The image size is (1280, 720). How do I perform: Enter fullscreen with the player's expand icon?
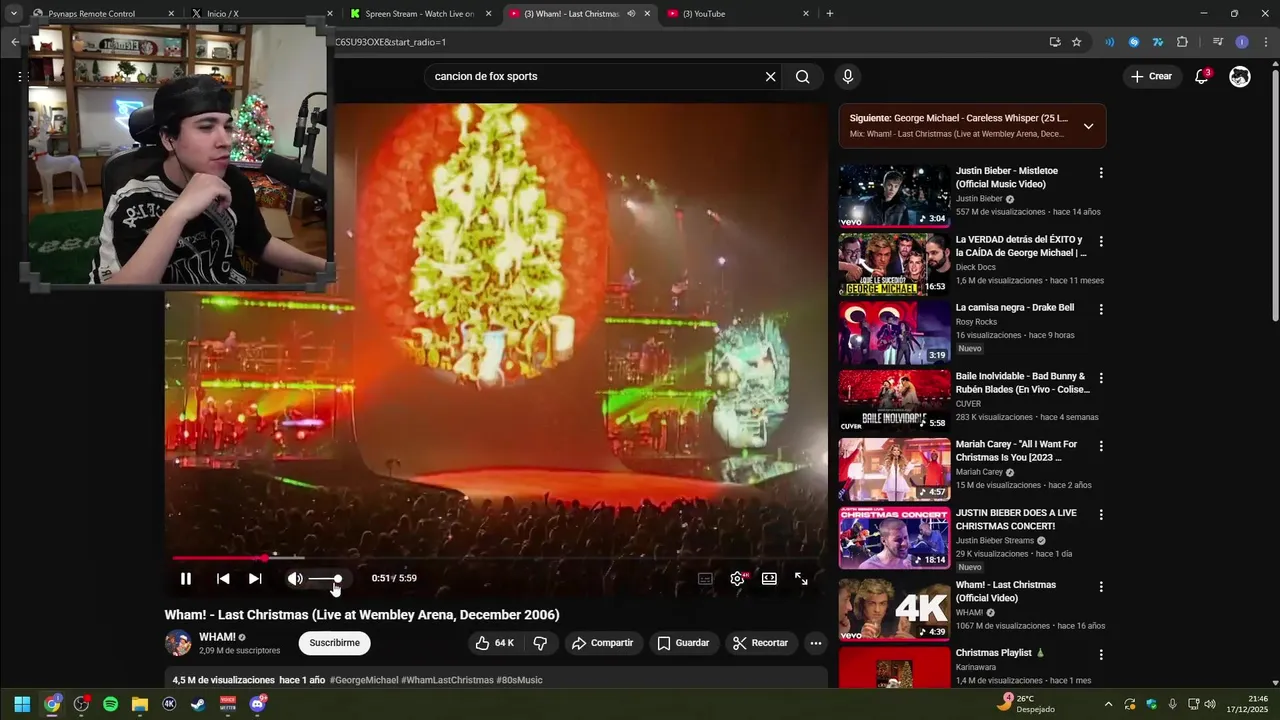(x=801, y=579)
